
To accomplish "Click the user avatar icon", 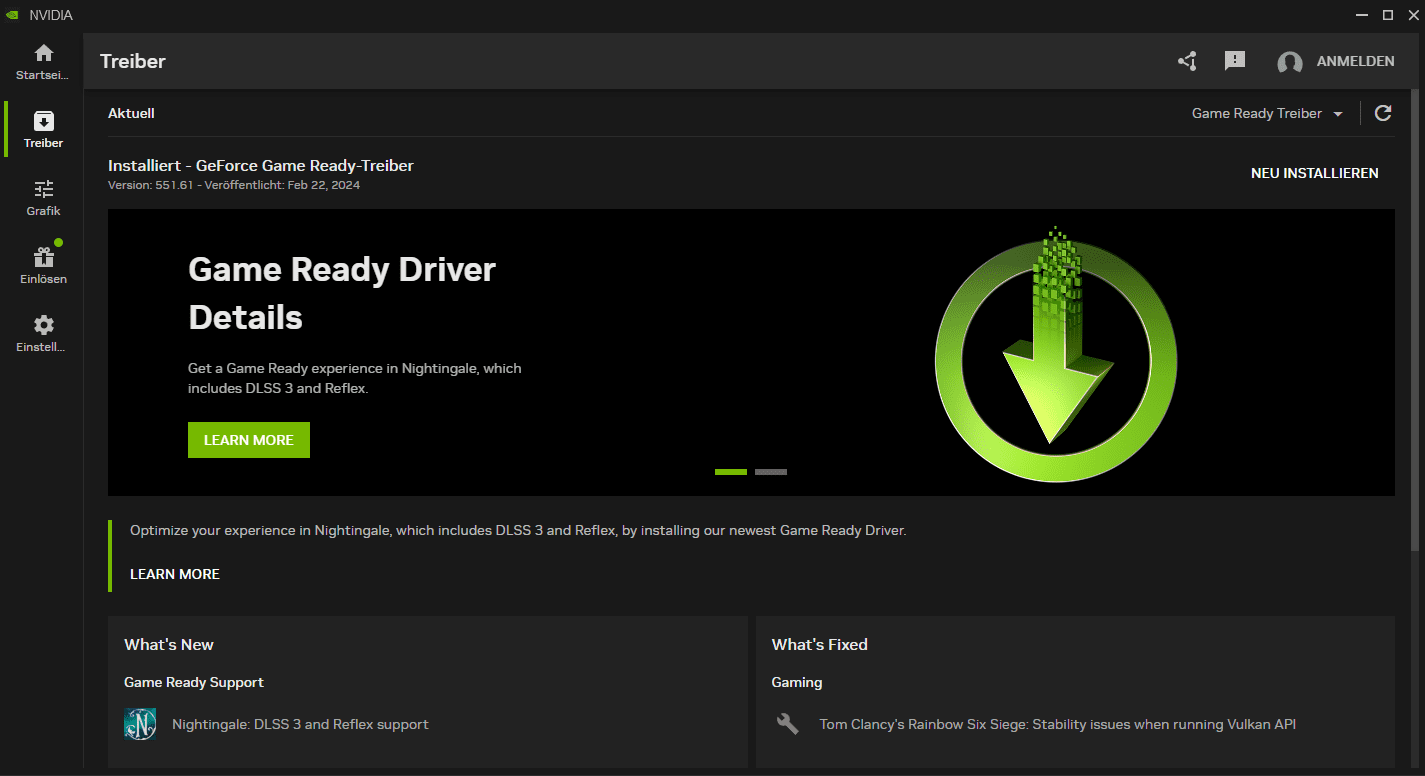I will tap(1290, 62).
